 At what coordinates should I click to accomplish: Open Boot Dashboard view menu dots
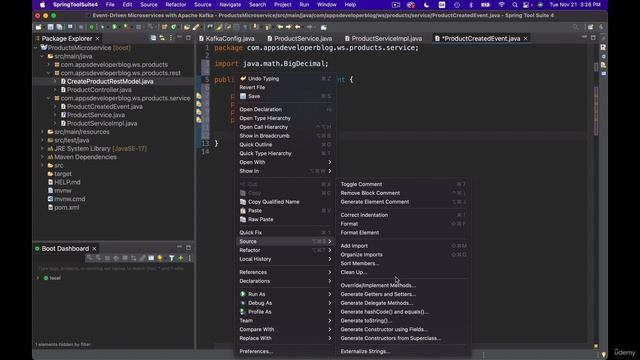pyautogui.click(x=189, y=258)
